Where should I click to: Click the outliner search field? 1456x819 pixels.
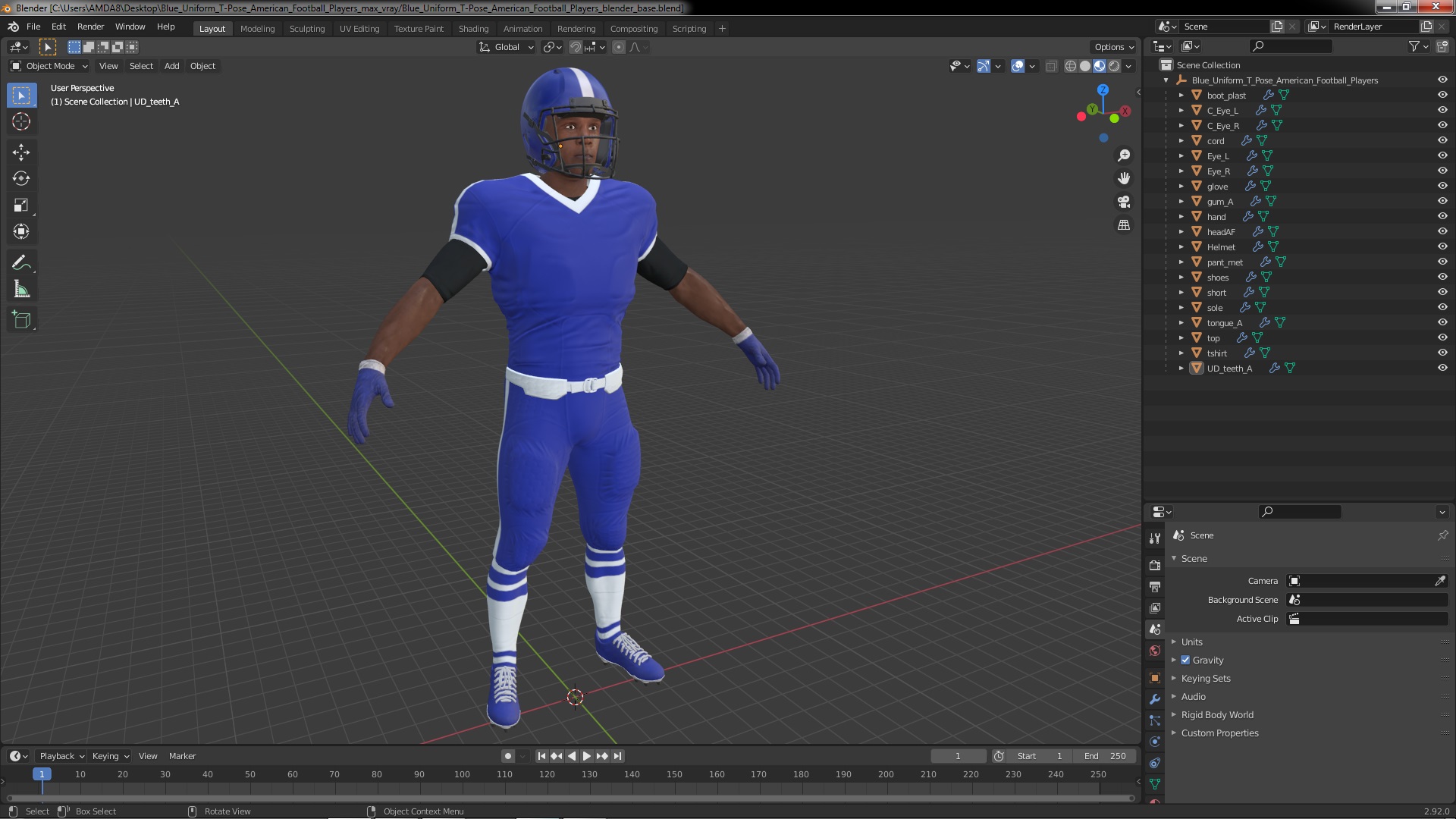click(1291, 46)
